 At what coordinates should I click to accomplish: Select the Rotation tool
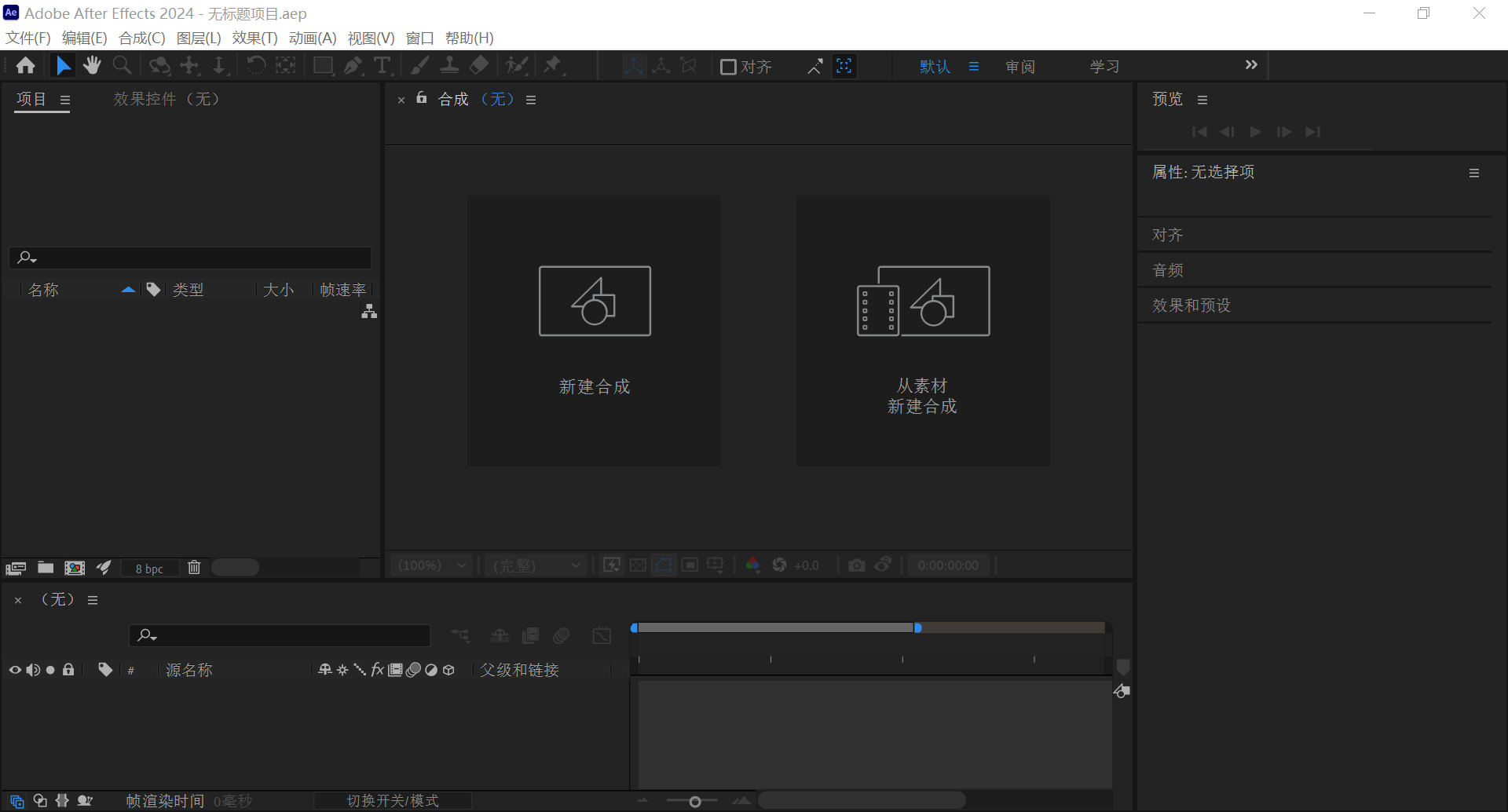256,66
